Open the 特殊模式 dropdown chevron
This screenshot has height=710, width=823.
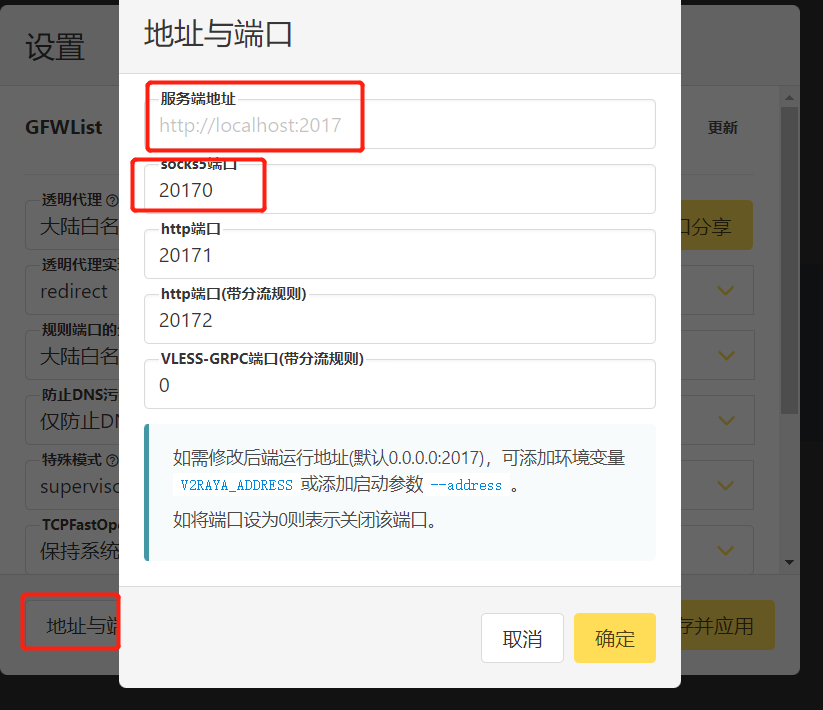click(726, 486)
